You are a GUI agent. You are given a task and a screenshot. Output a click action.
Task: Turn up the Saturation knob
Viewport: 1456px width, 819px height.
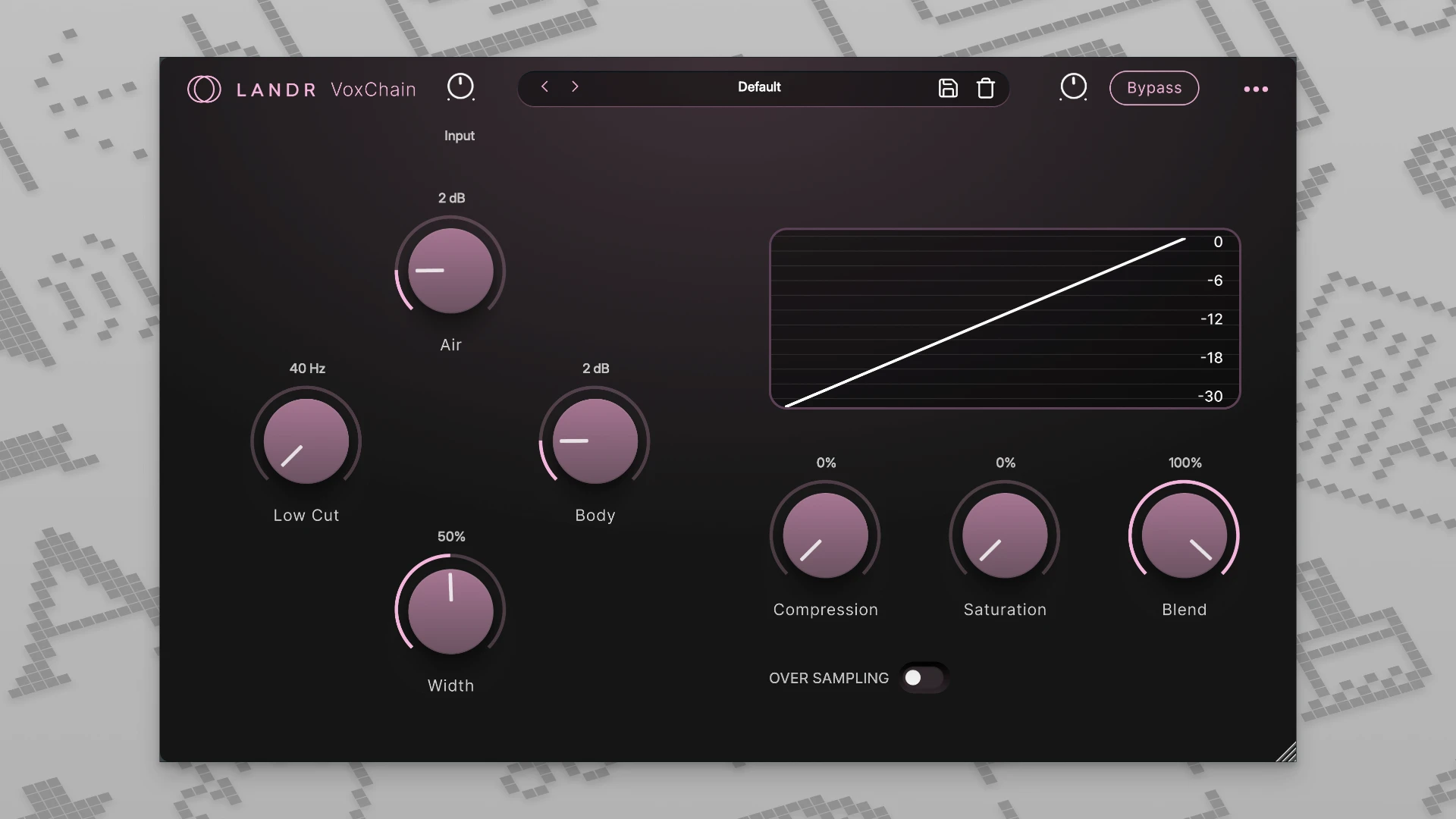1004,535
